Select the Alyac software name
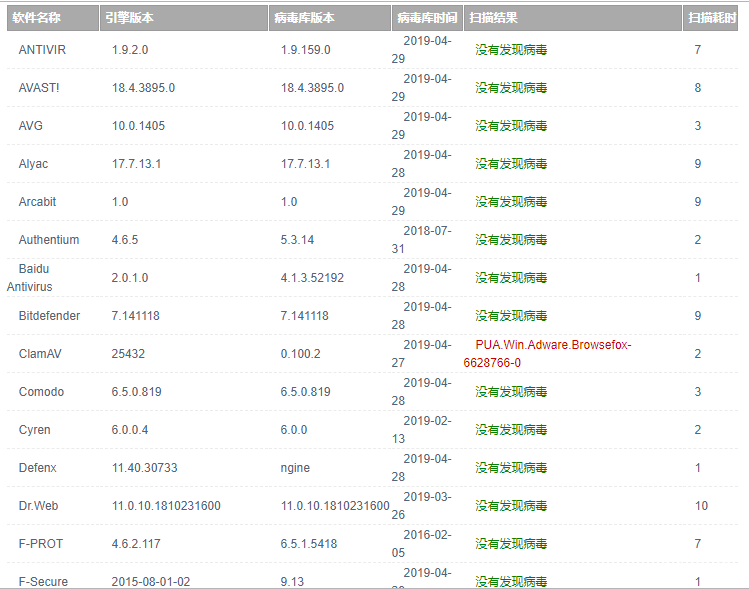 pyautogui.click(x=33, y=164)
